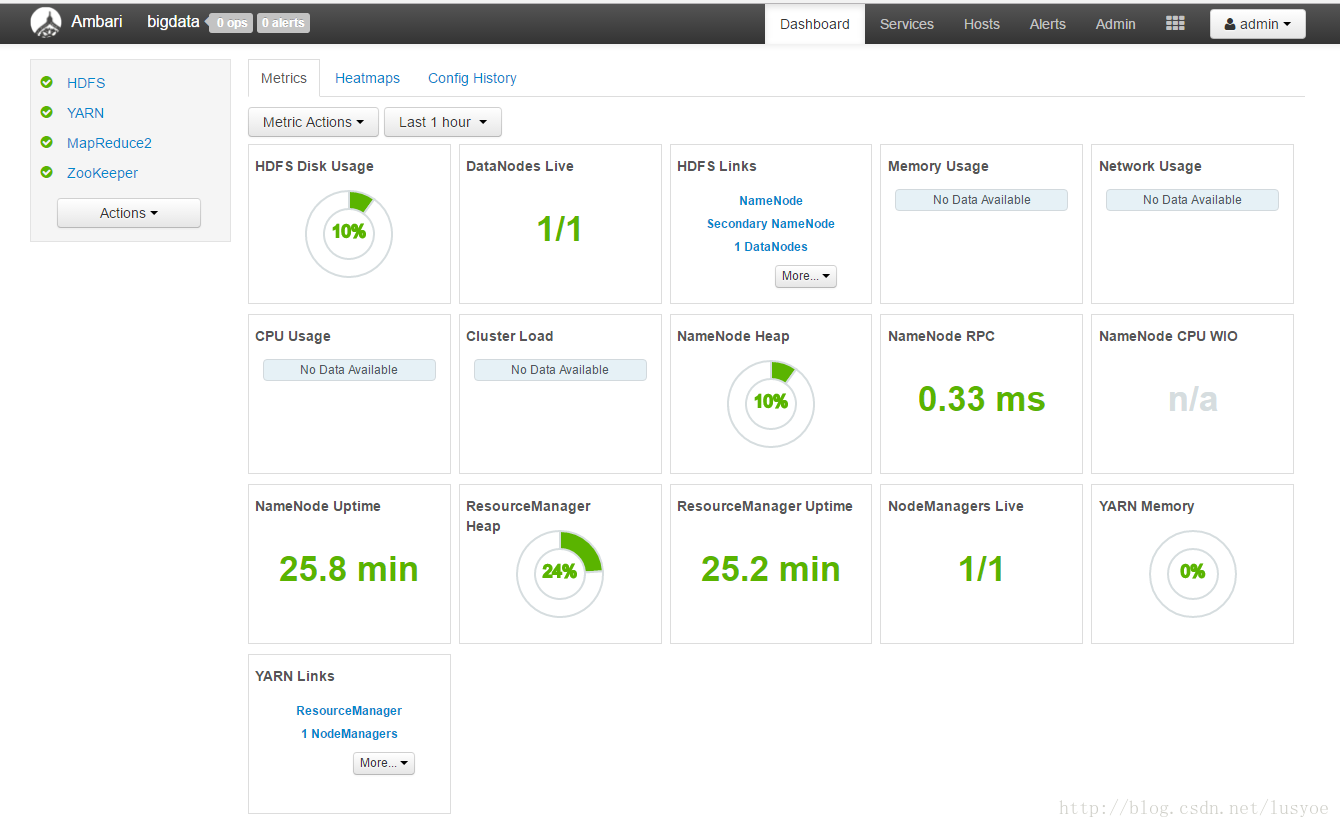Open the Admin nav item
The height and width of the screenshot is (828, 1340).
(x=1116, y=24)
